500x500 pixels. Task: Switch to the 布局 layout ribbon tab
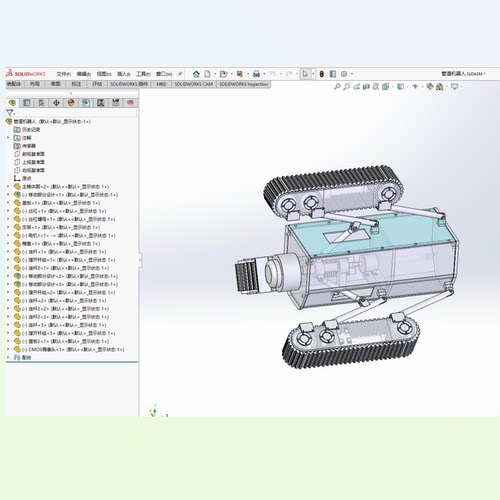point(35,84)
